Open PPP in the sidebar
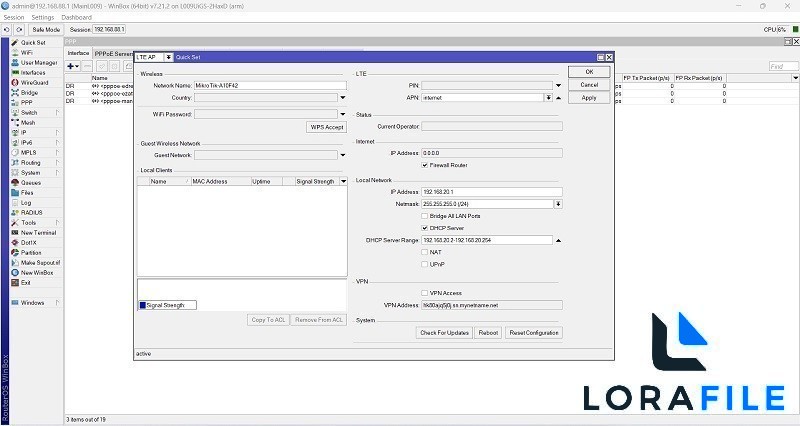The image size is (800, 426). point(27,103)
